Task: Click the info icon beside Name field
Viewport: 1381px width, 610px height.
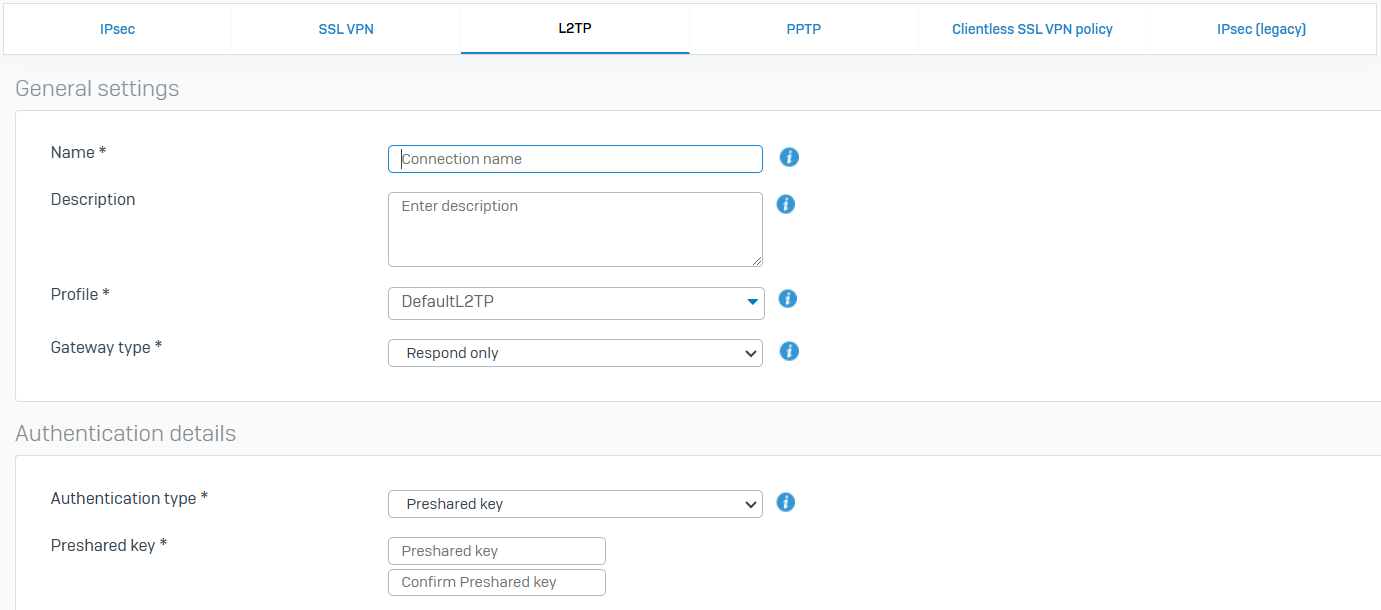Action: pyautogui.click(x=789, y=158)
